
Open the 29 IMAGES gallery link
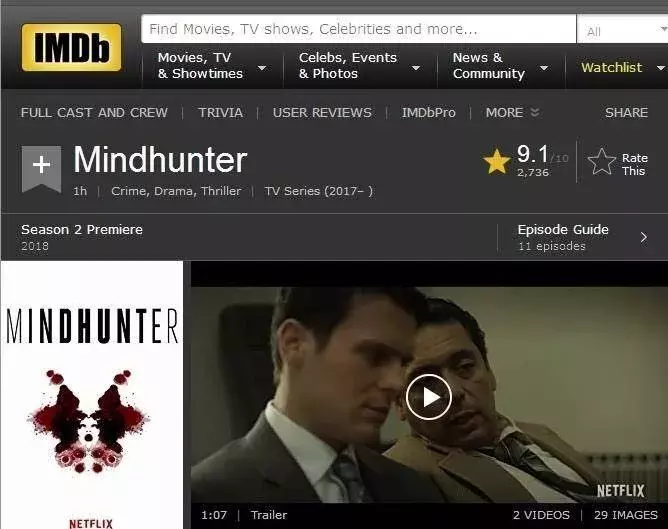pos(626,515)
